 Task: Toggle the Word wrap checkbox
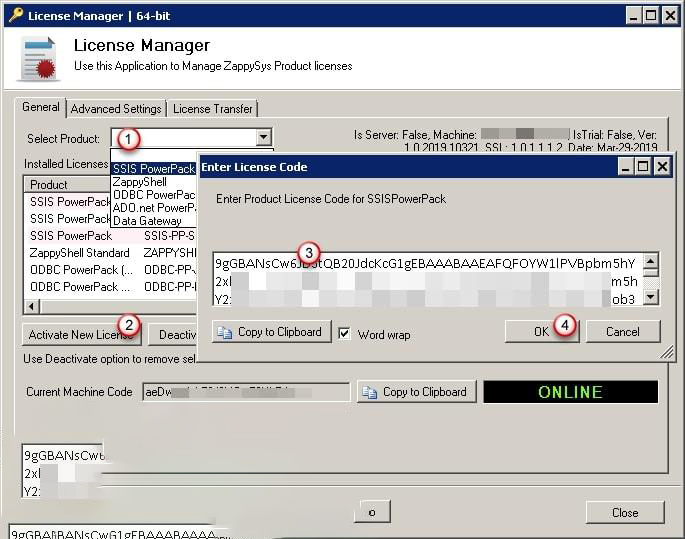(x=344, y=334)
